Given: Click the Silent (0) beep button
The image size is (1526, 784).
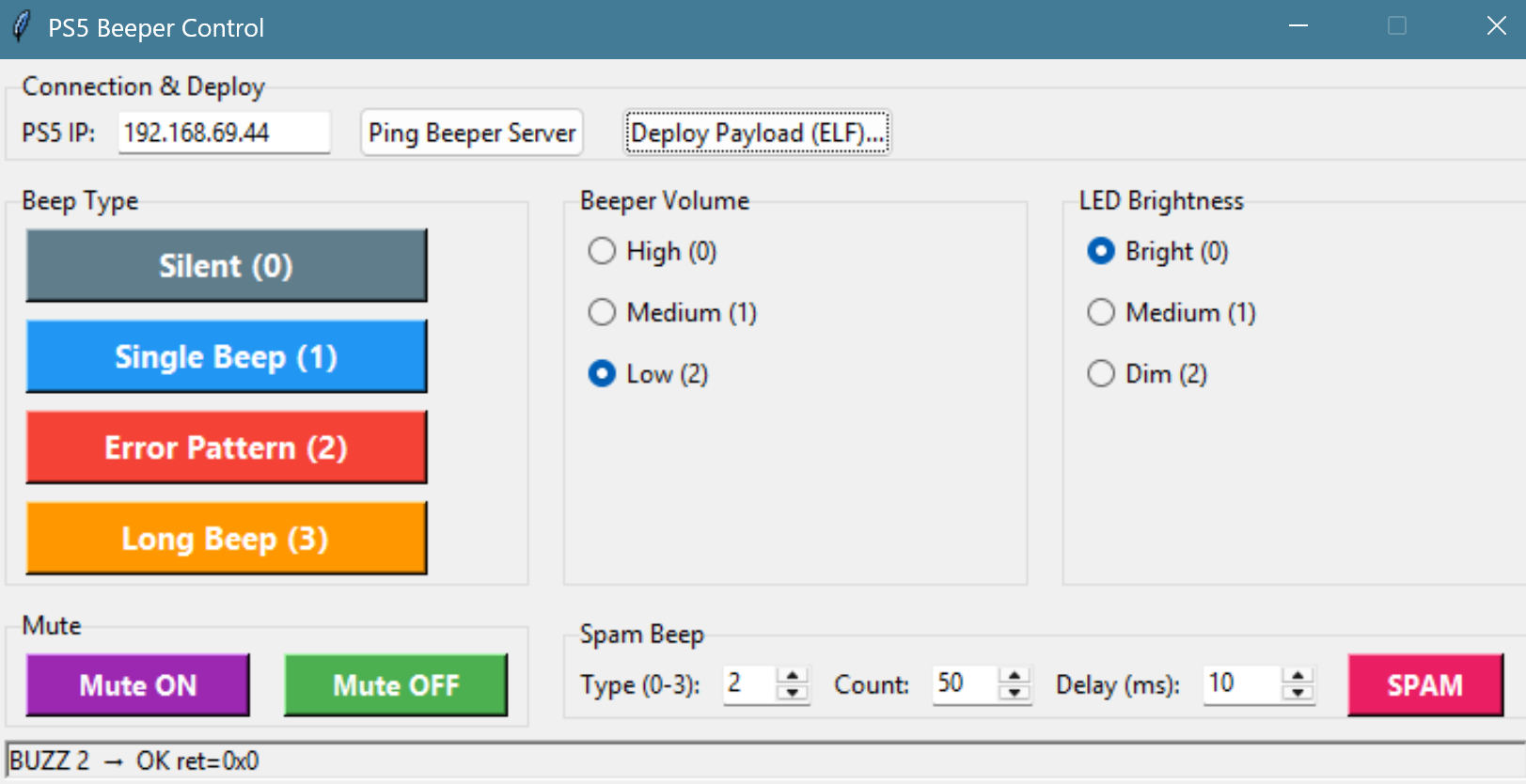Looking at the screenshot, I should (x=227, y=265).
